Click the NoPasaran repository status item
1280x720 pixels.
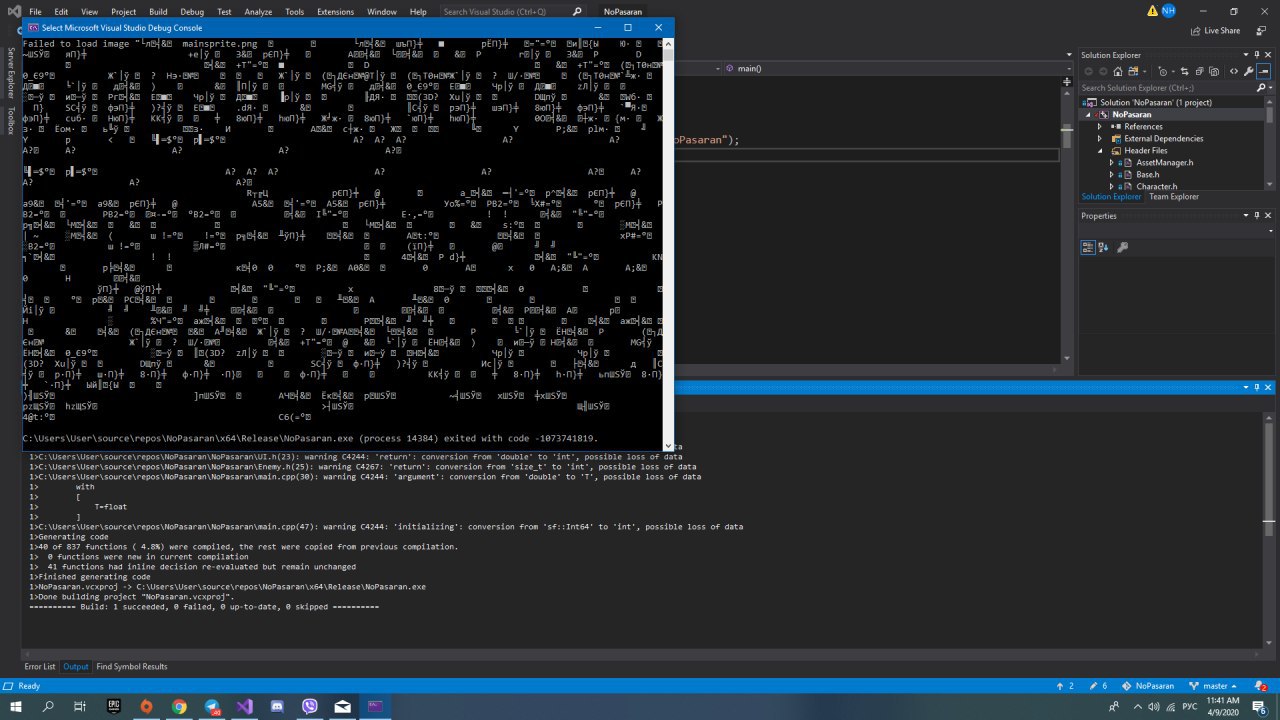click(x=1148, y=686)
